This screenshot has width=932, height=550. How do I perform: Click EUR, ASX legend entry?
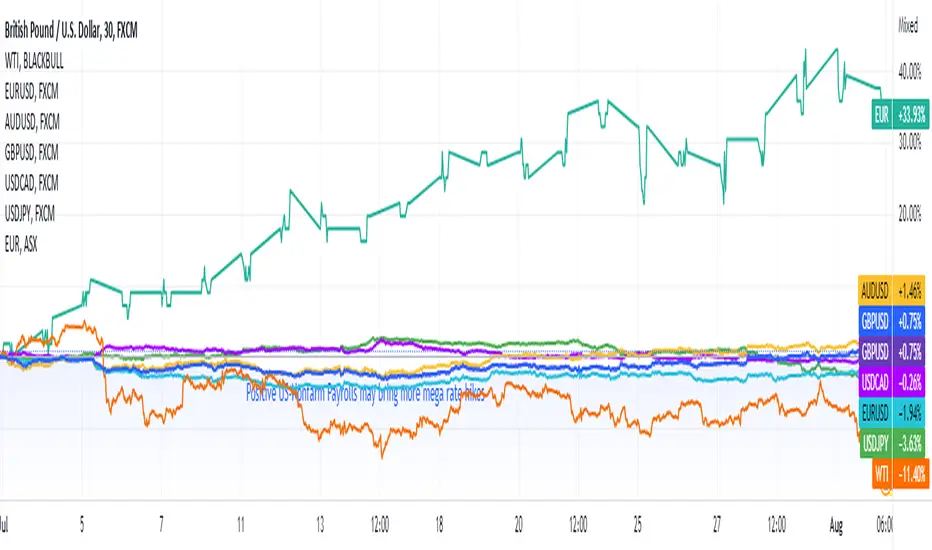tap(21, 244)
